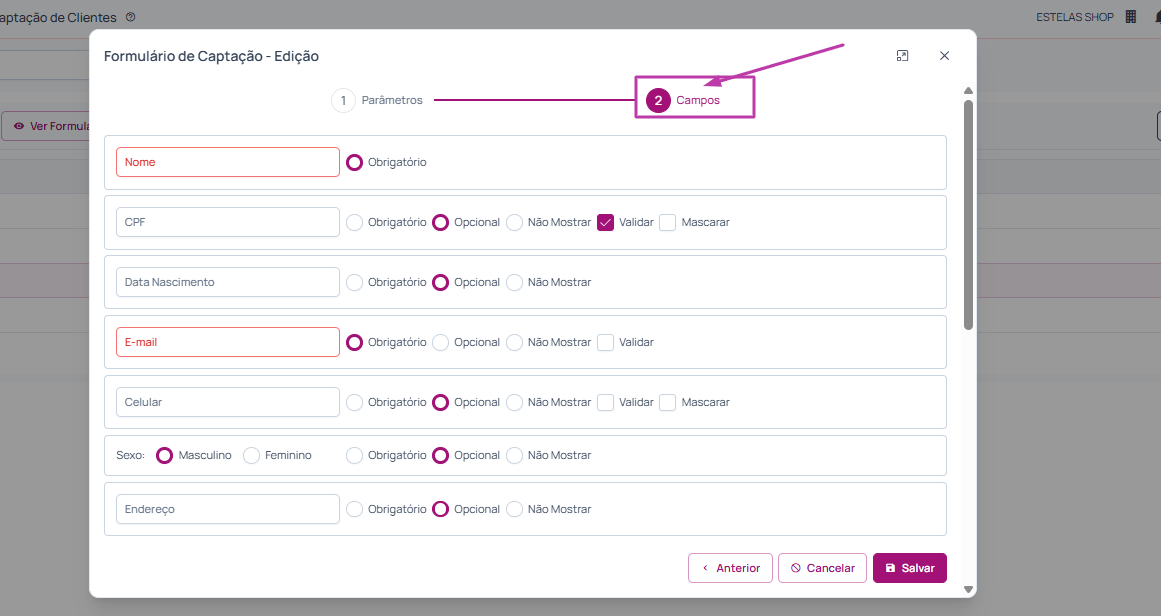Select Não Mostrar for Data Nascimento
This screenshot has width=1161, height=616.
tap(515, 282)
